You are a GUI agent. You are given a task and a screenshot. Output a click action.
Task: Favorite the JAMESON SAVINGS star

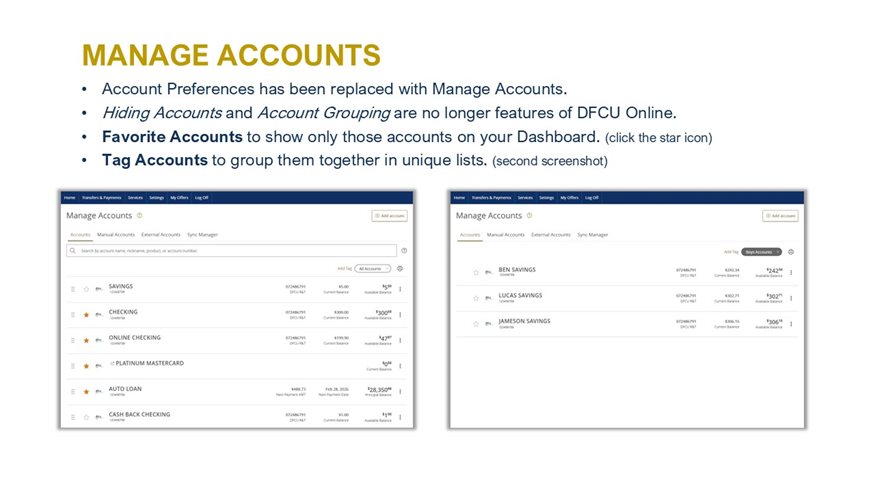pos(476,324)
